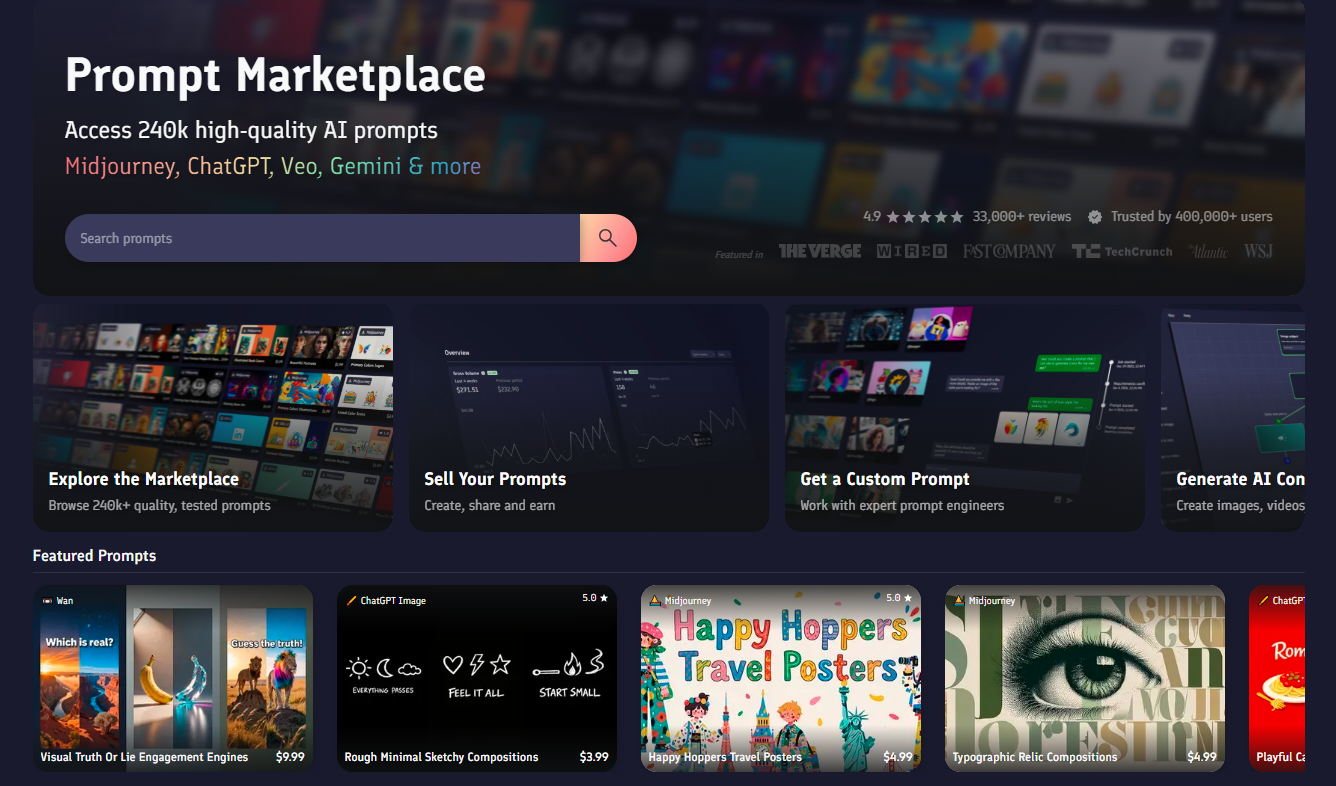Open the Explore the Marketplace card
The width and height of the screenshot is (1336, 786).
pos(213,418)
